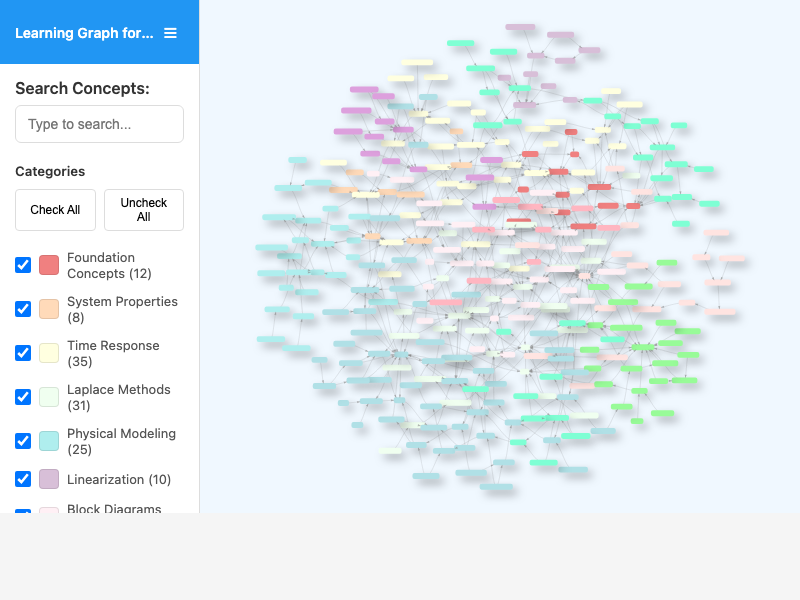Click the purple Linearization color swatch

49,479
